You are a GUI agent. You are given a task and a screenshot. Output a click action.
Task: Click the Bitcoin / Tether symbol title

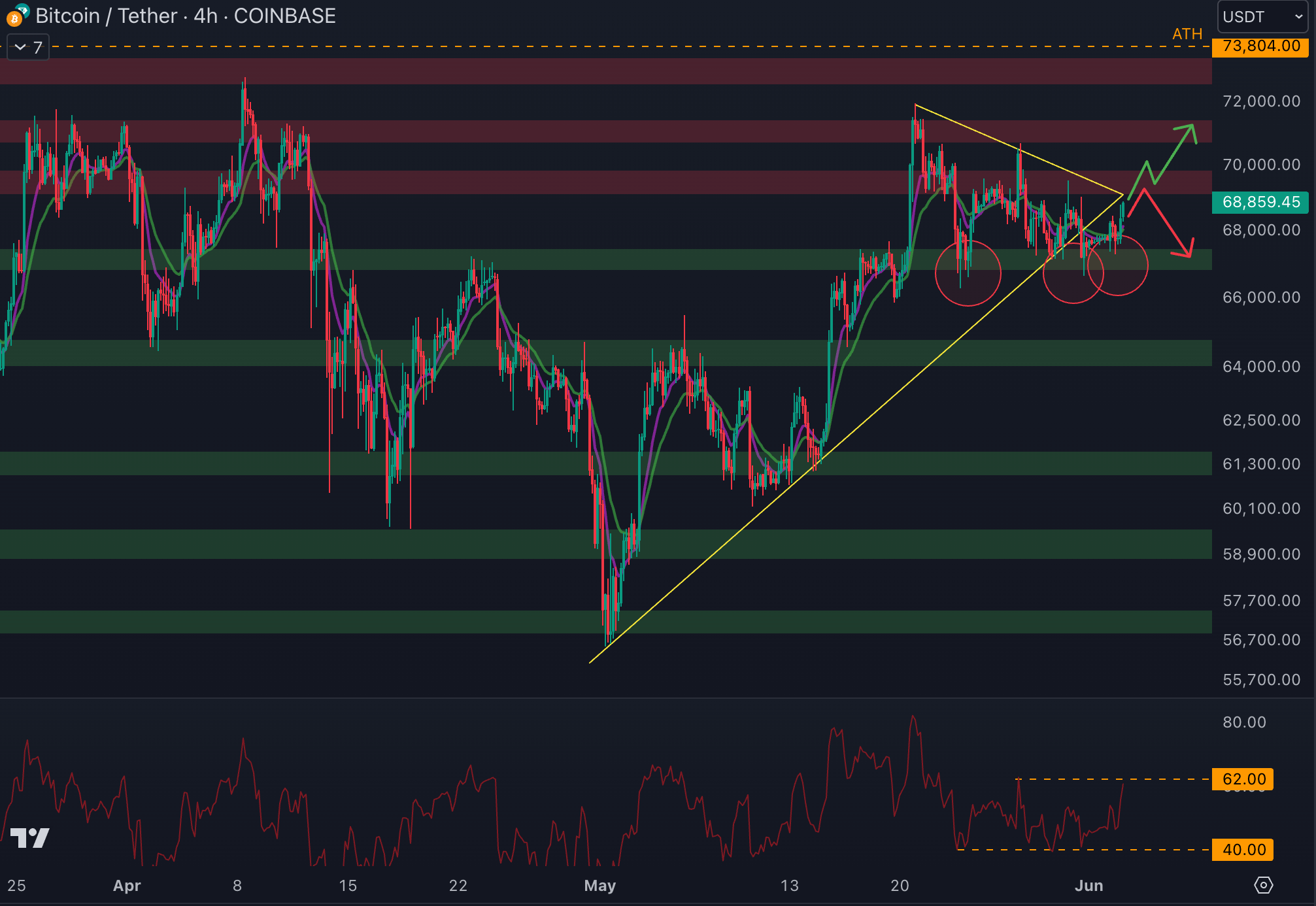[x=106, y=16]
